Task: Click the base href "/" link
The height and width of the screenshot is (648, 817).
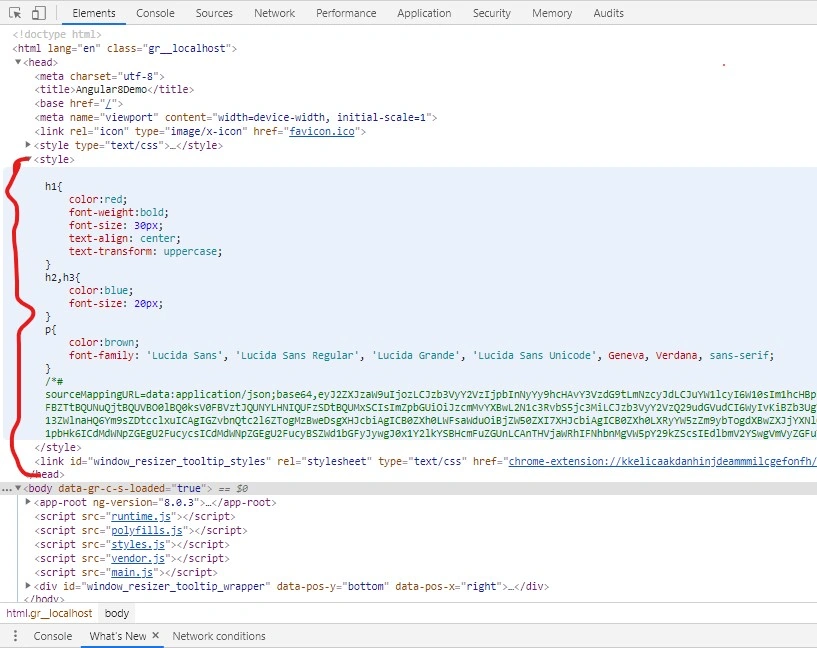Action: point(108,103)
